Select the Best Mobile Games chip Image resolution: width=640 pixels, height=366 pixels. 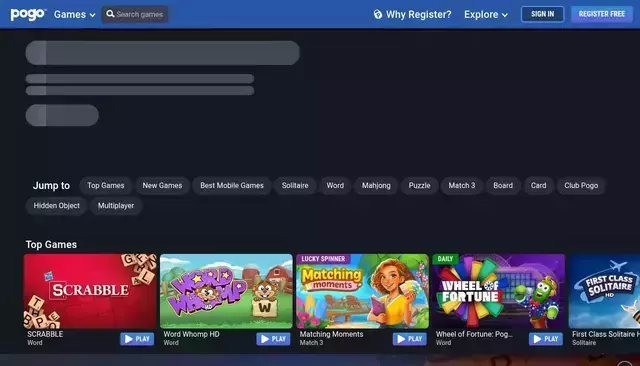(x=232, y=185)
